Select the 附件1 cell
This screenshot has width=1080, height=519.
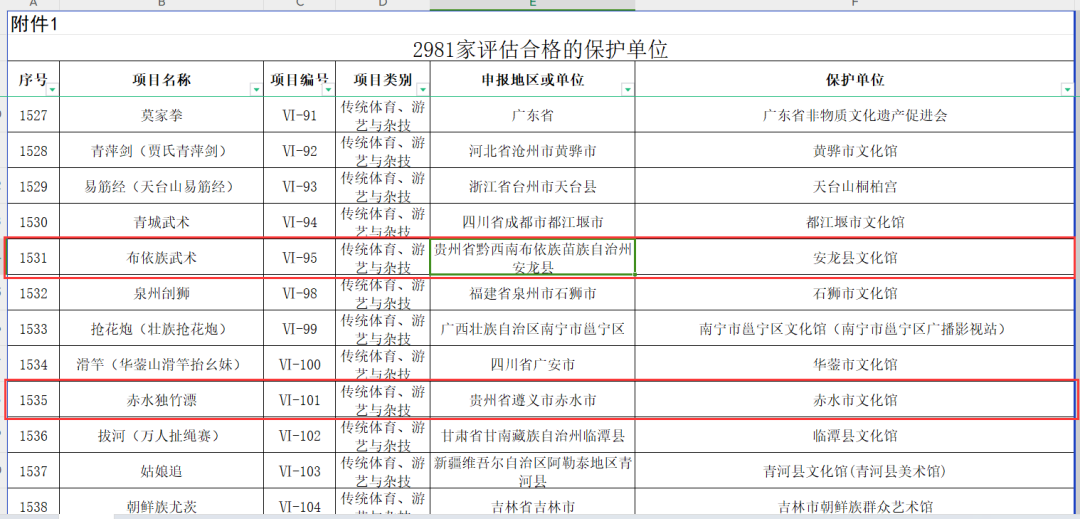(34, 24)
